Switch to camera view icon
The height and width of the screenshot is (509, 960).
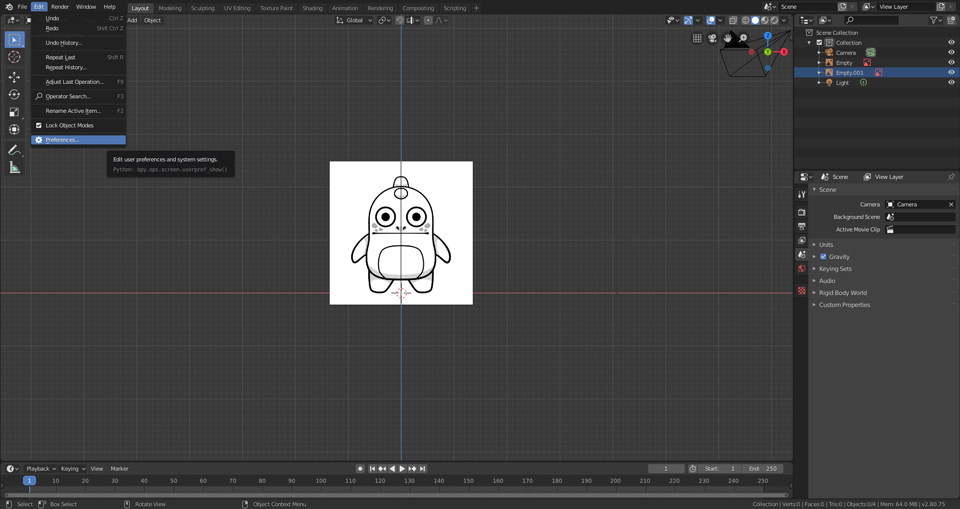click(x=712, y=38)
